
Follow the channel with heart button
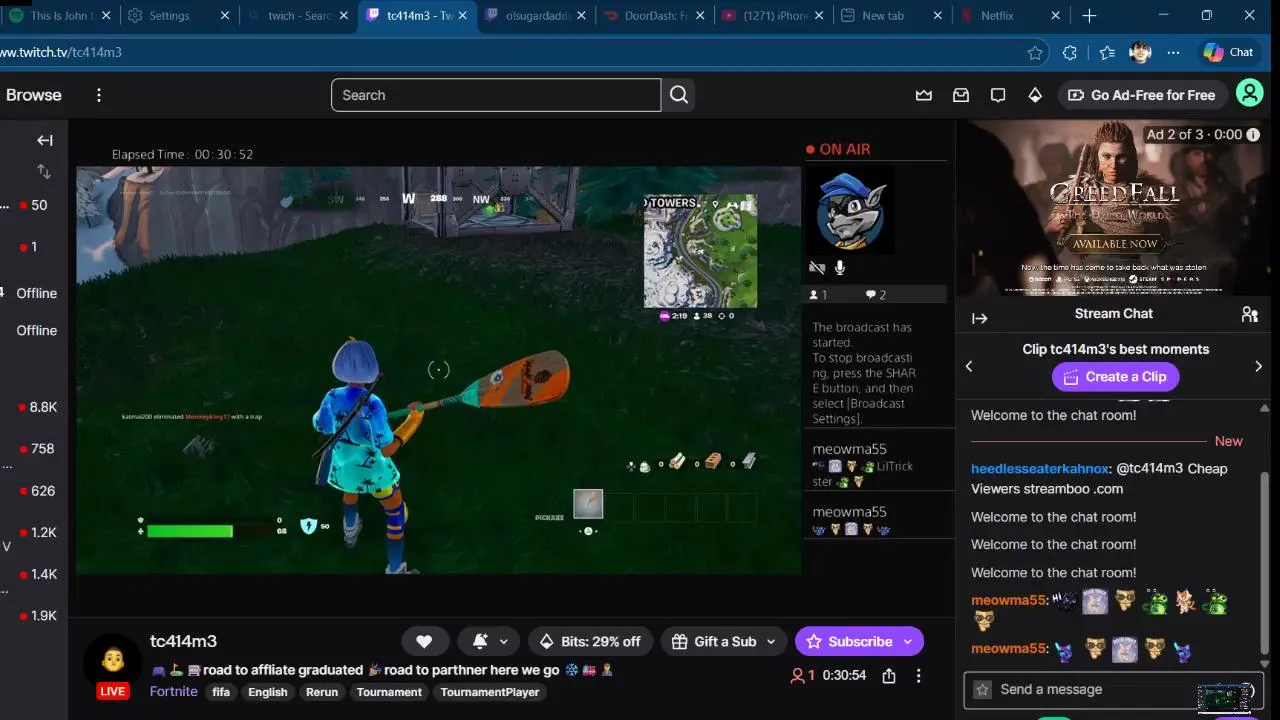pyautogui.click(x=424, y=641)
